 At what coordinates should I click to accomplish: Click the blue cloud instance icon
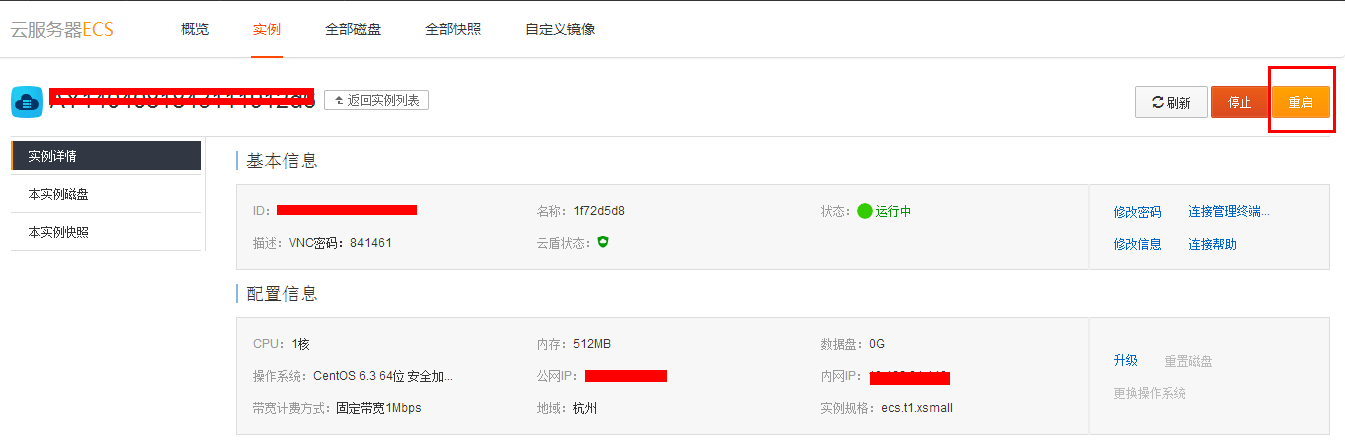coord(26,101)
